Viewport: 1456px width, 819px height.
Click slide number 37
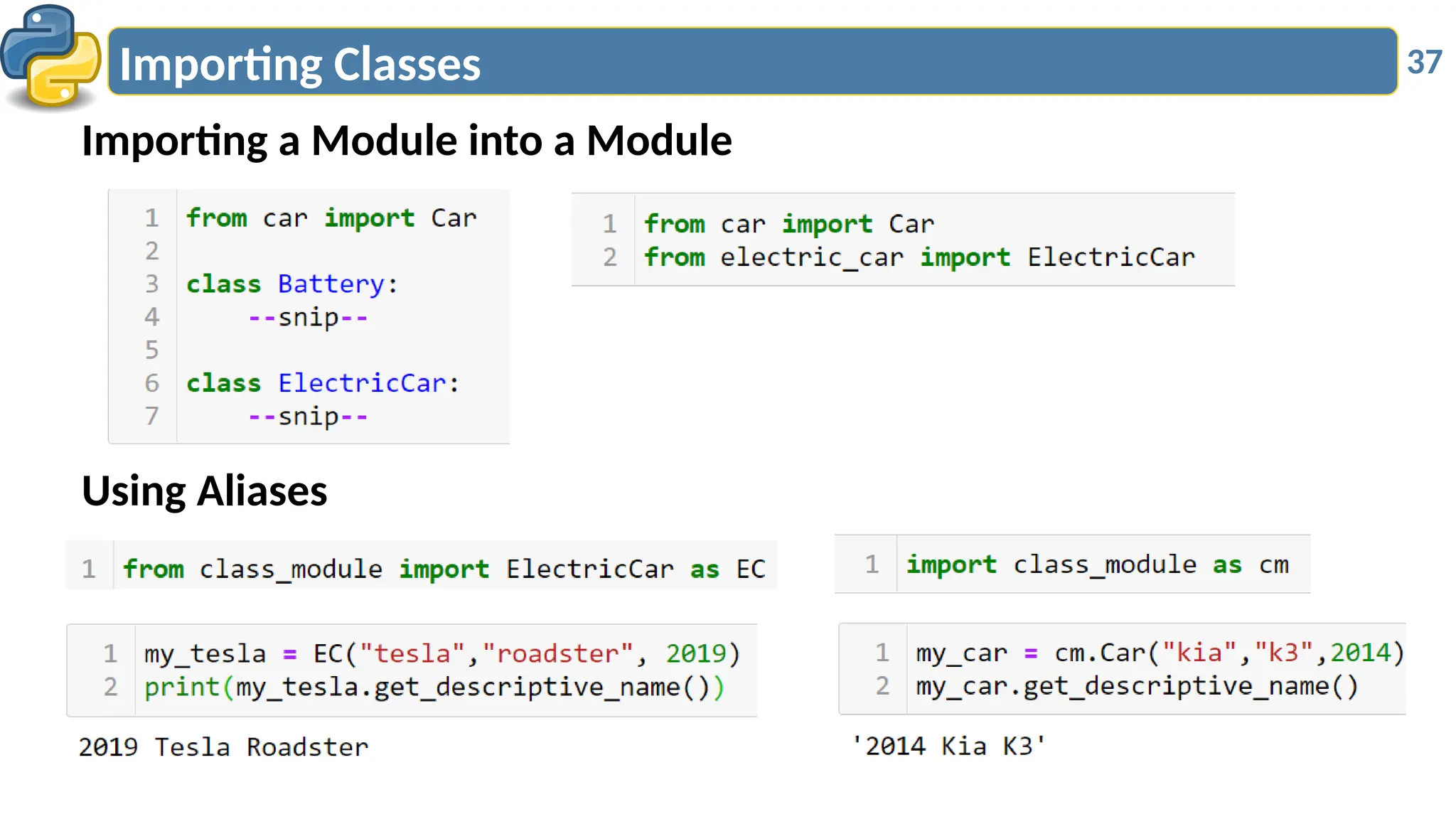point(1424,63)
